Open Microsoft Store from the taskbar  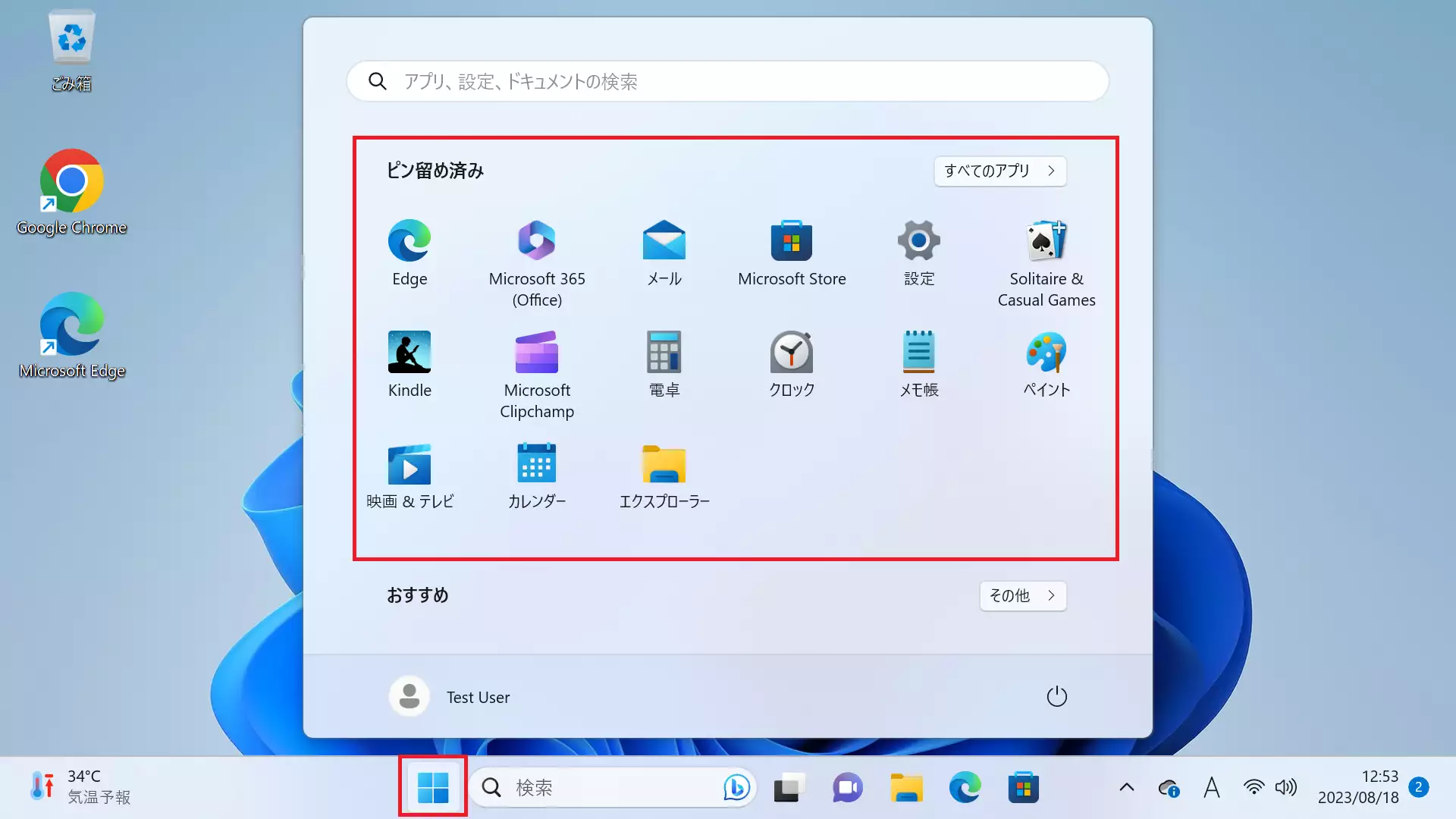[1023, 787]
